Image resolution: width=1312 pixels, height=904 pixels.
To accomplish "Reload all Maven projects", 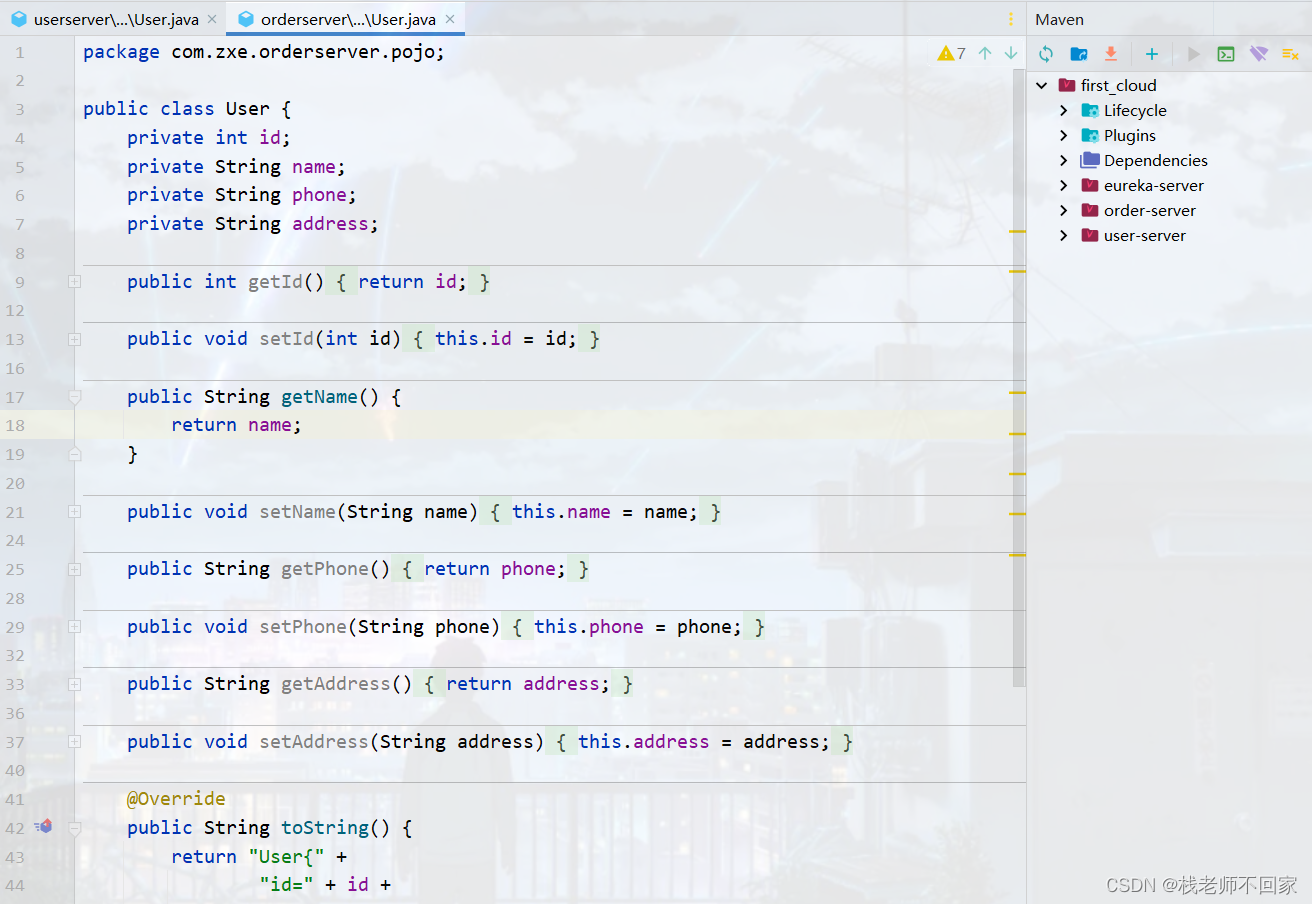I will (x=1046, y=54).
